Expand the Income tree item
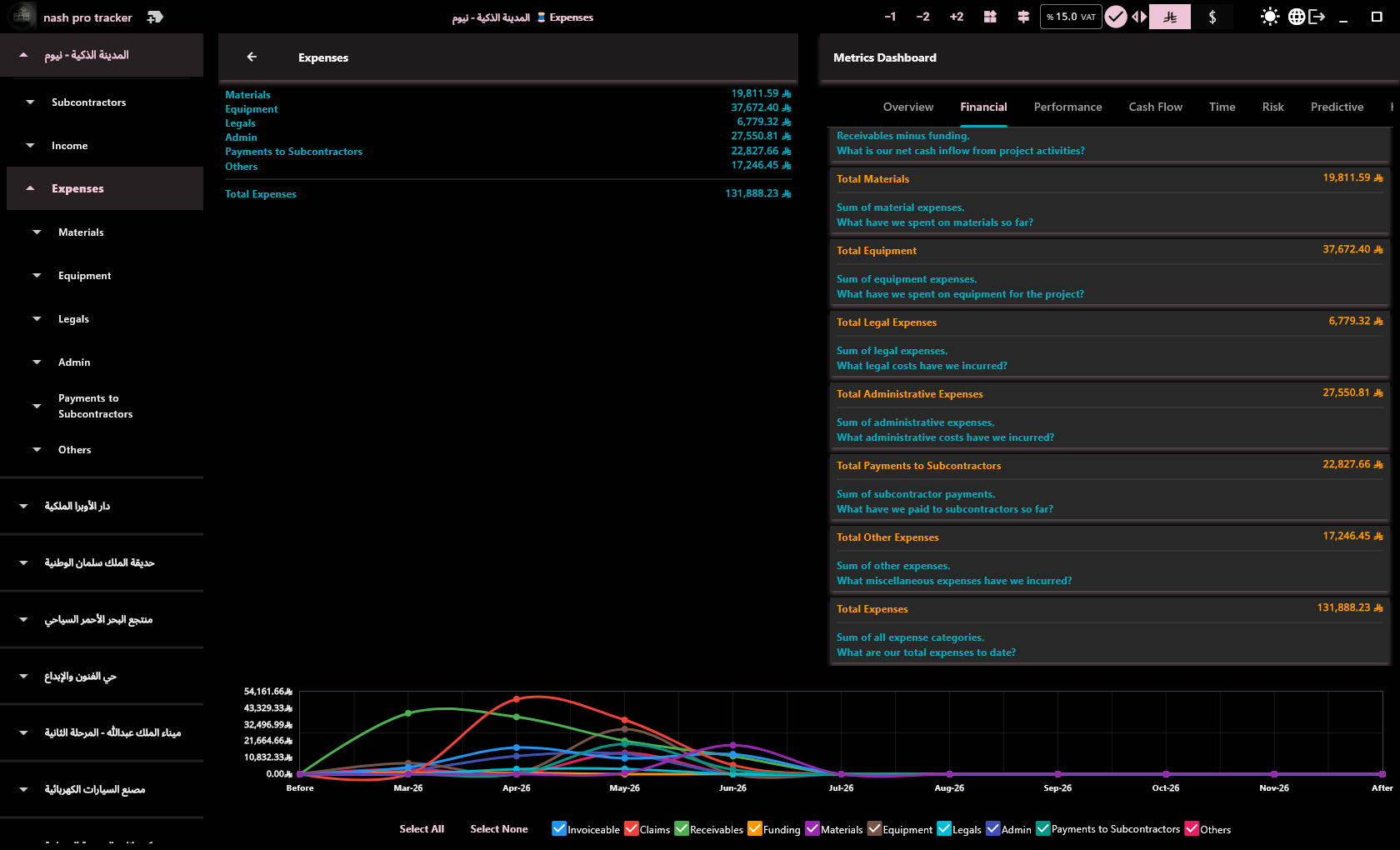1400x850 pixels. 30,146
